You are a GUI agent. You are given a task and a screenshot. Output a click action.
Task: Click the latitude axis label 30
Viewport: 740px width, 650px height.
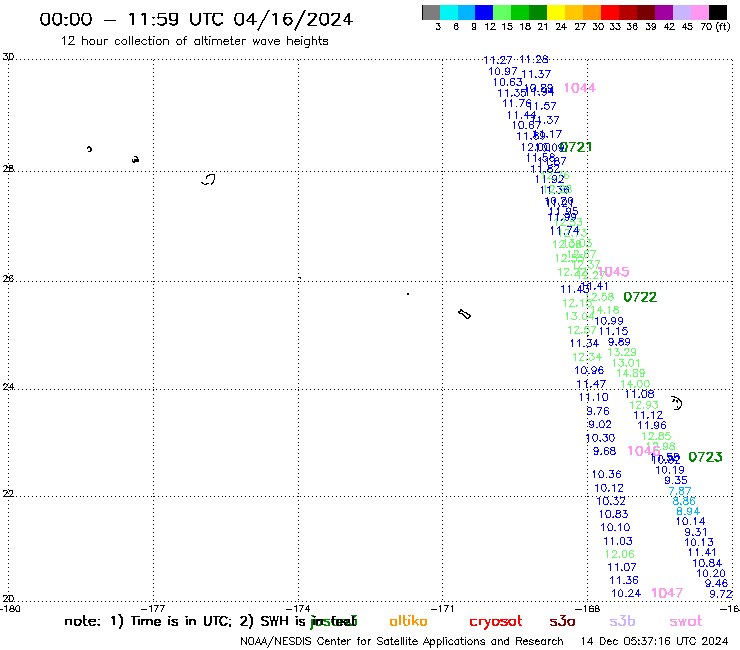(x=8, y=57)
